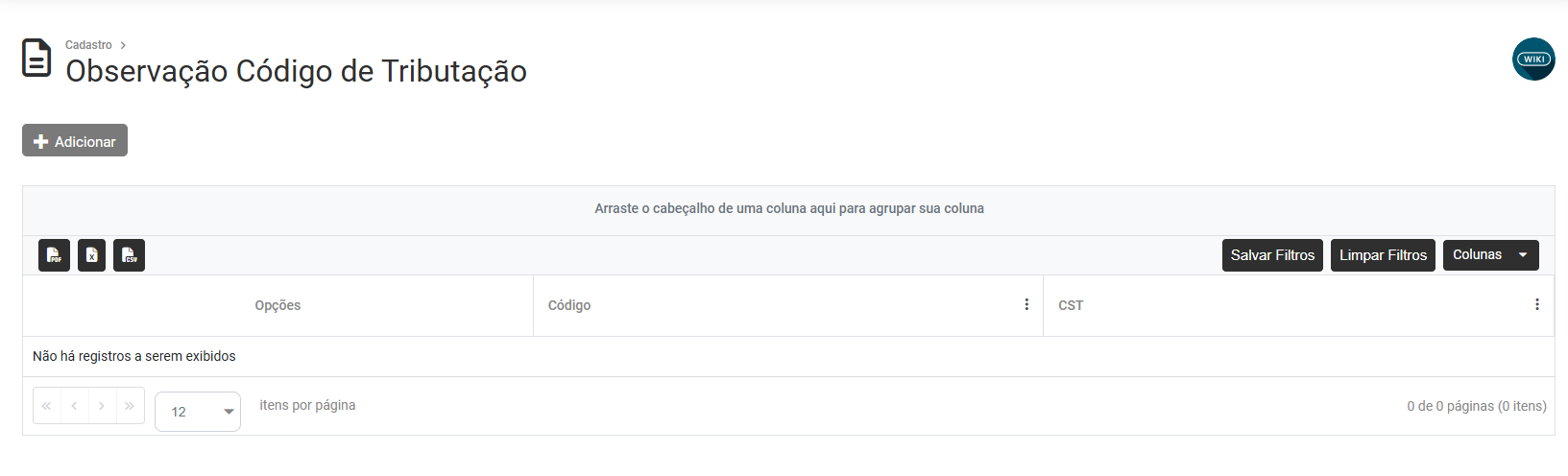Click the Opções column header

277,305
